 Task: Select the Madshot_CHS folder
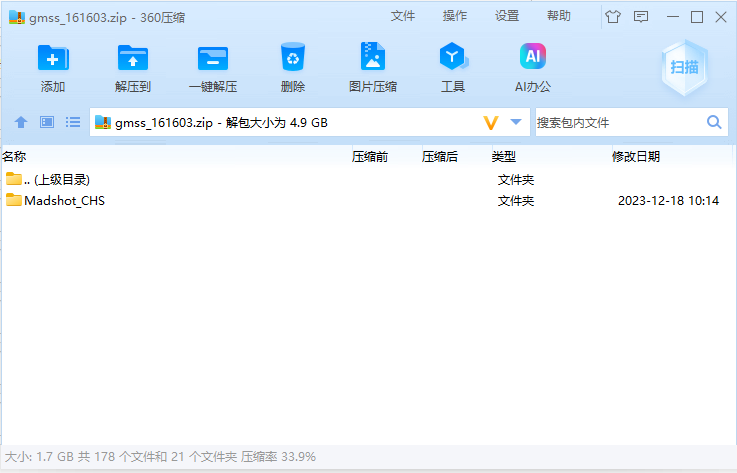[x=367, y=201]
